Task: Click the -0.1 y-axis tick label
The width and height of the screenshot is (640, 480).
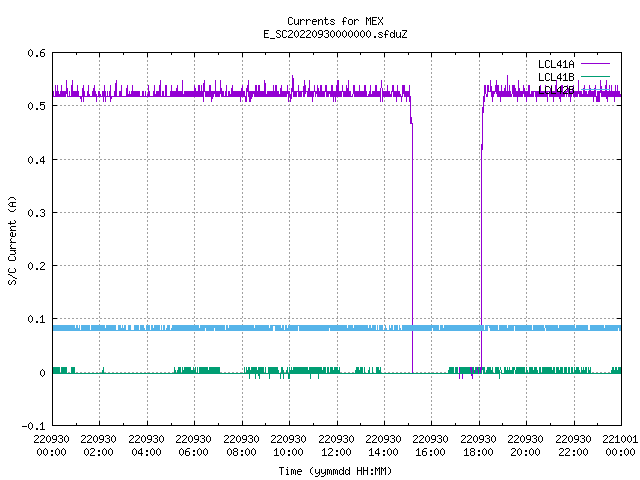Action: coord(33,426)
